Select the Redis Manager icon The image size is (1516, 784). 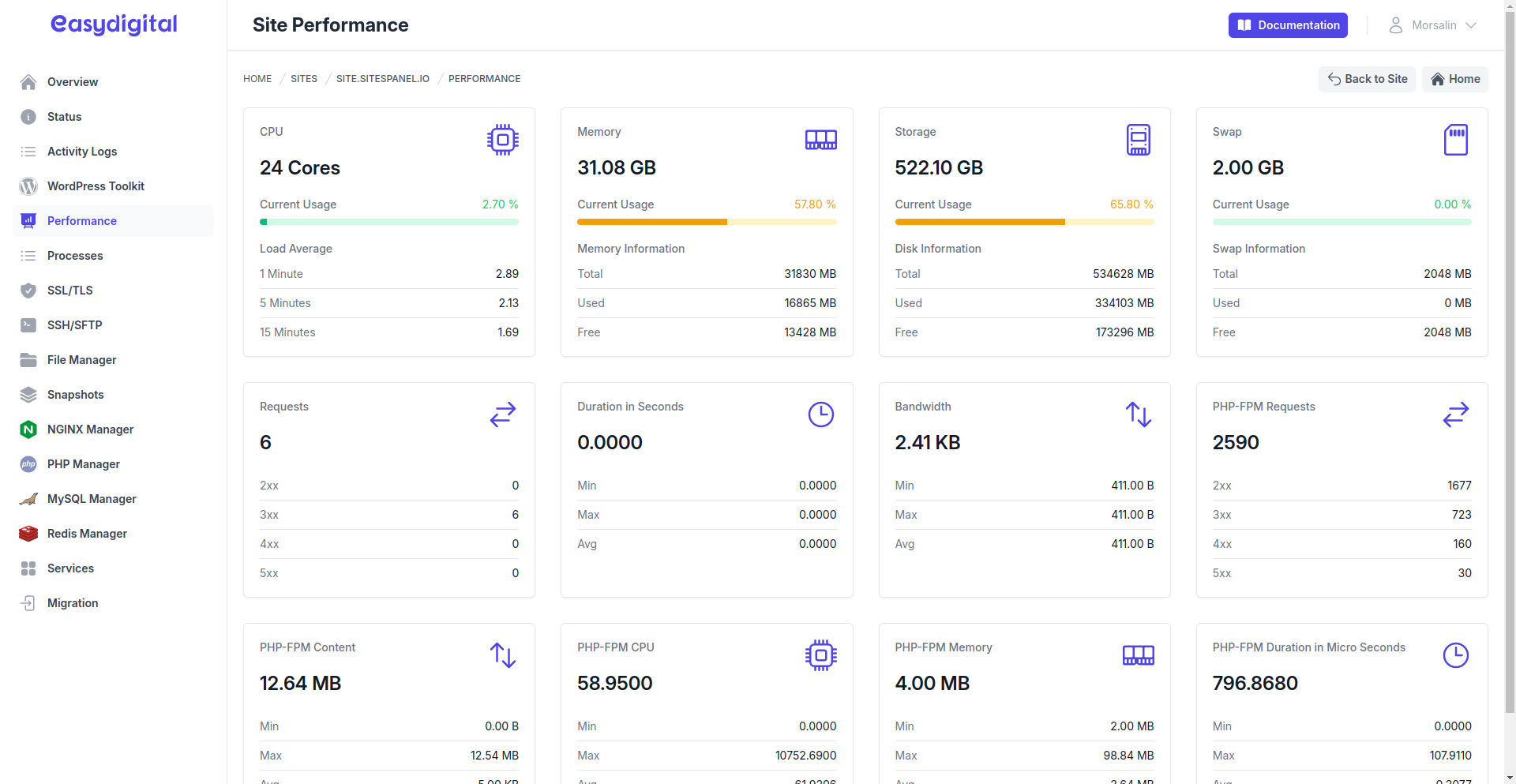pos(28,534)
